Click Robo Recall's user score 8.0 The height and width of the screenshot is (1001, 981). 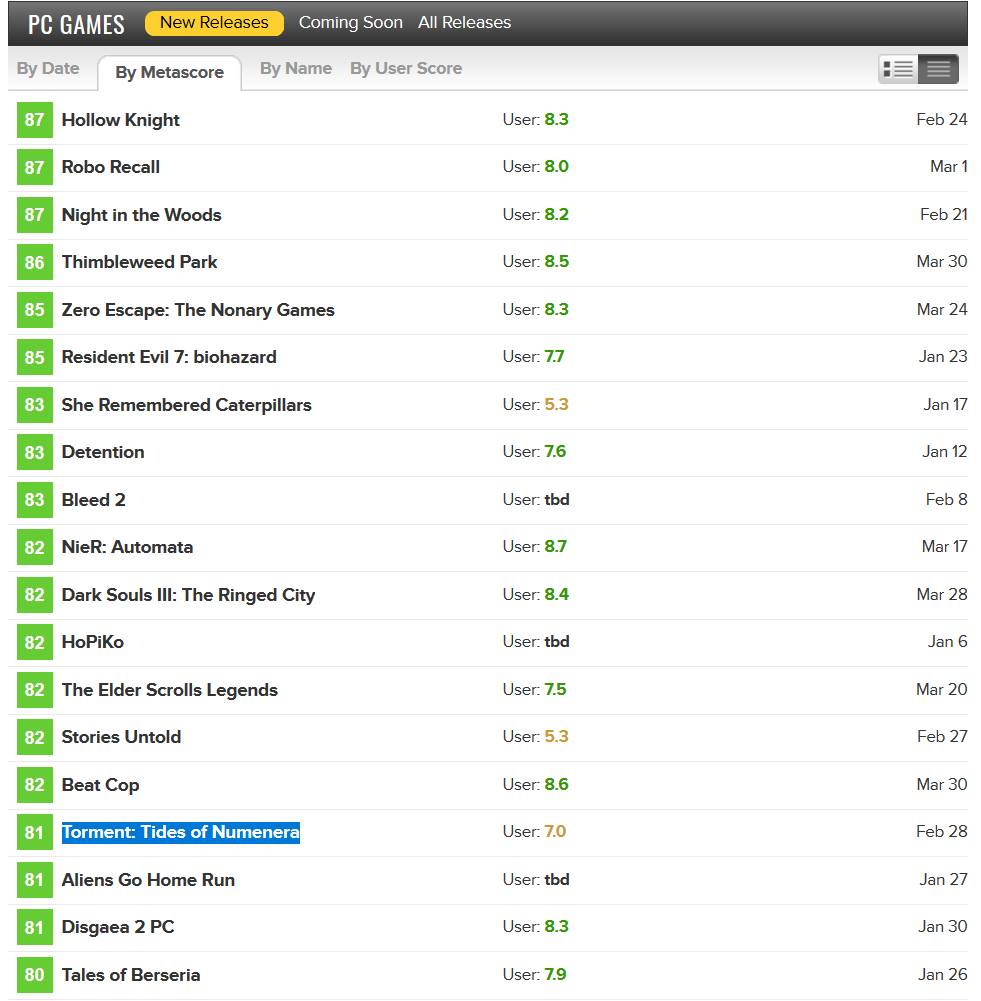click(x=556, y=167)
